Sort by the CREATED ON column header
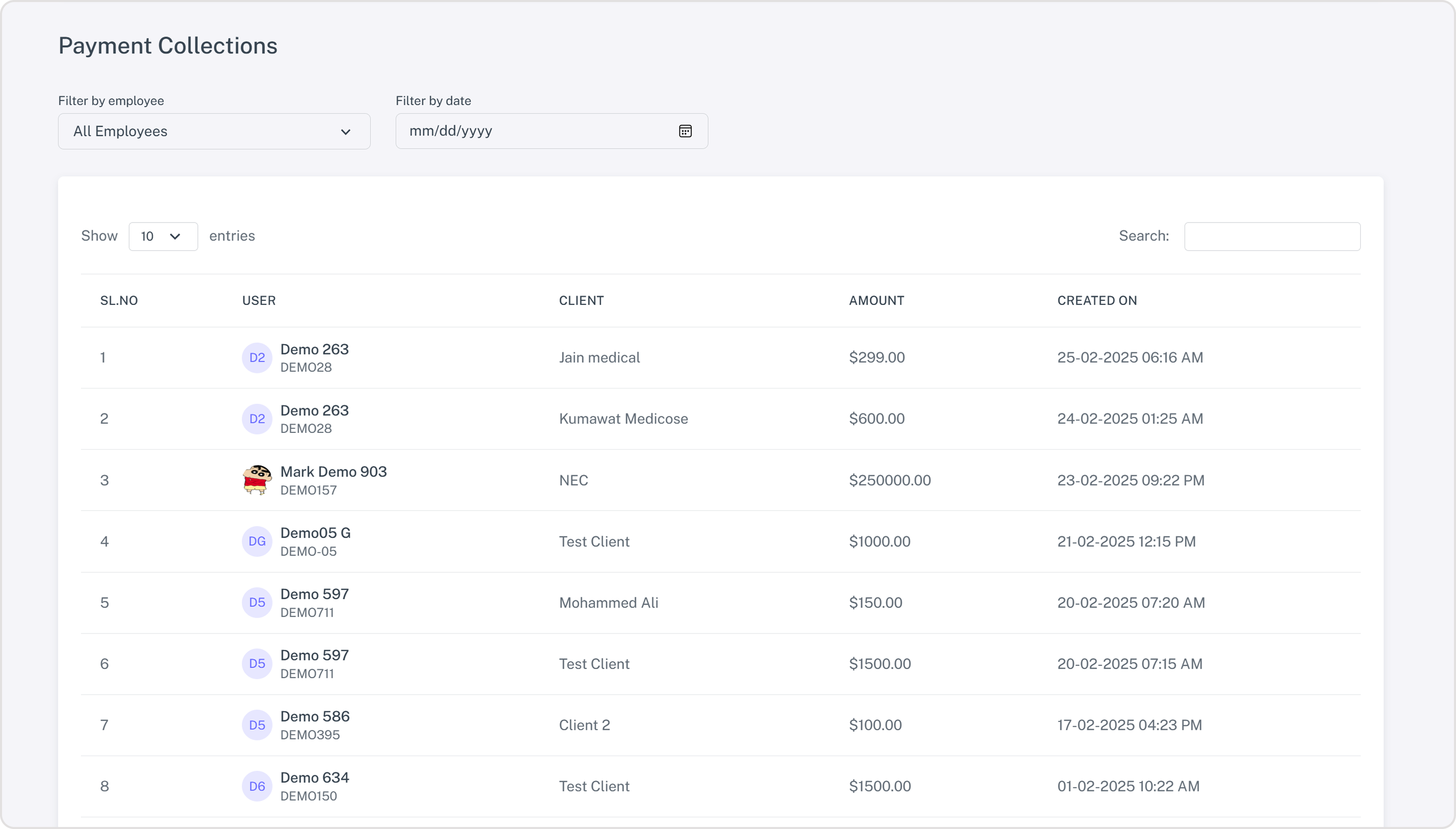1456x829 pixels. (x=1096, y=300)
